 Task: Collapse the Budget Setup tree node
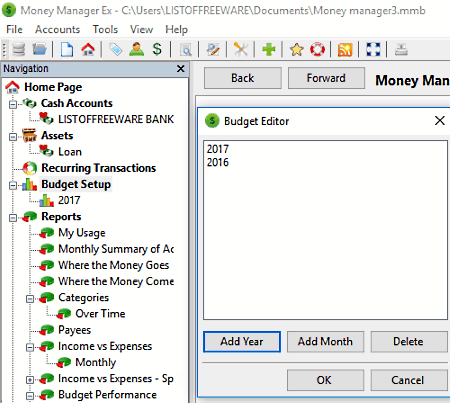(x=13, y=186)
